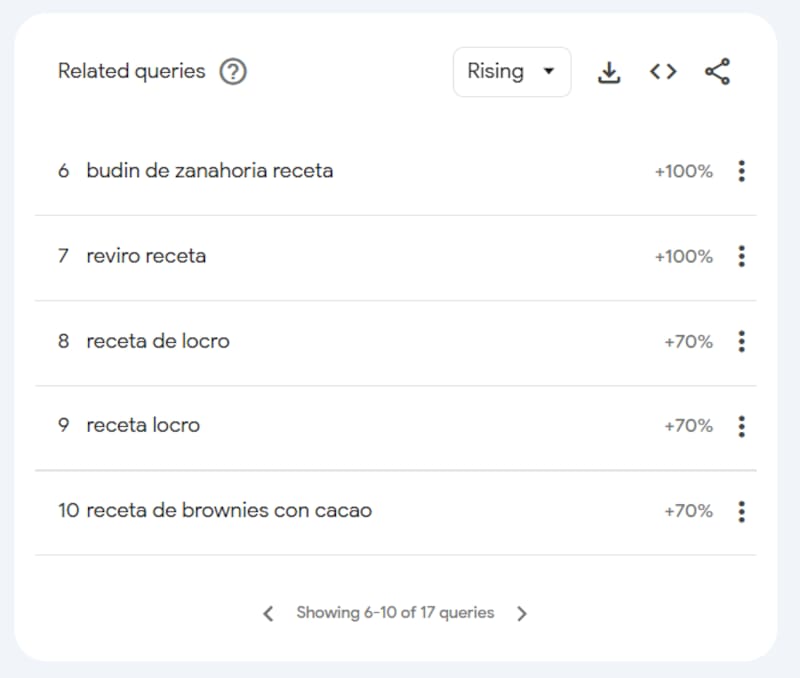
Task: Download the related queries CSV
Action: 609,72
